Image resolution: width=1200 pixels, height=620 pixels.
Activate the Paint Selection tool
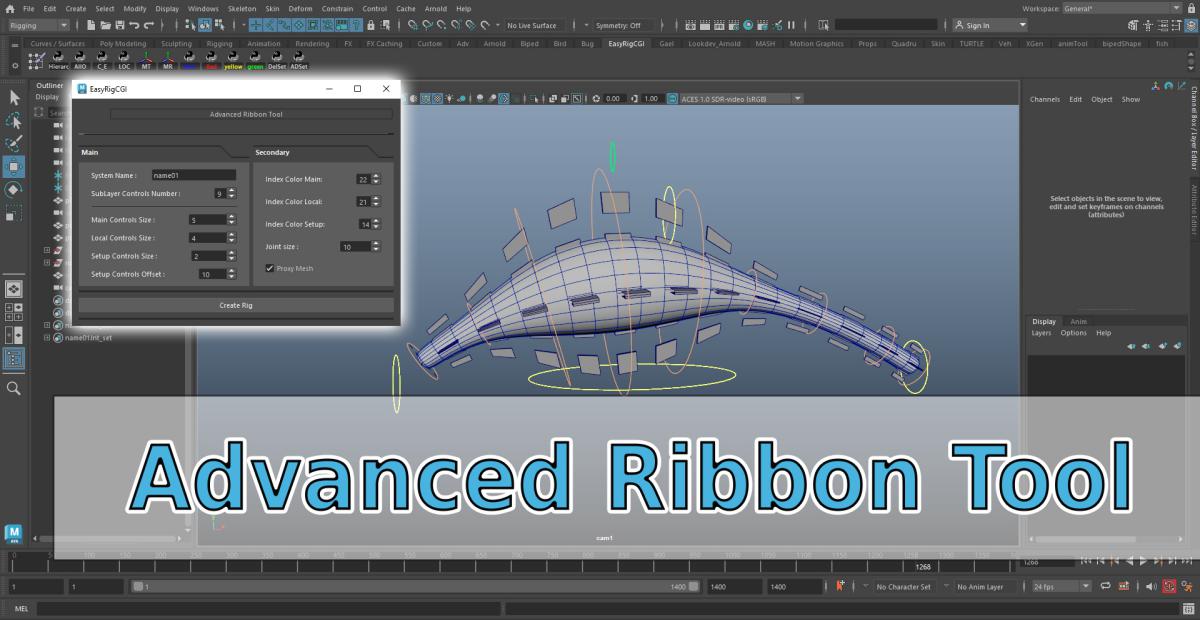[14, 144]
